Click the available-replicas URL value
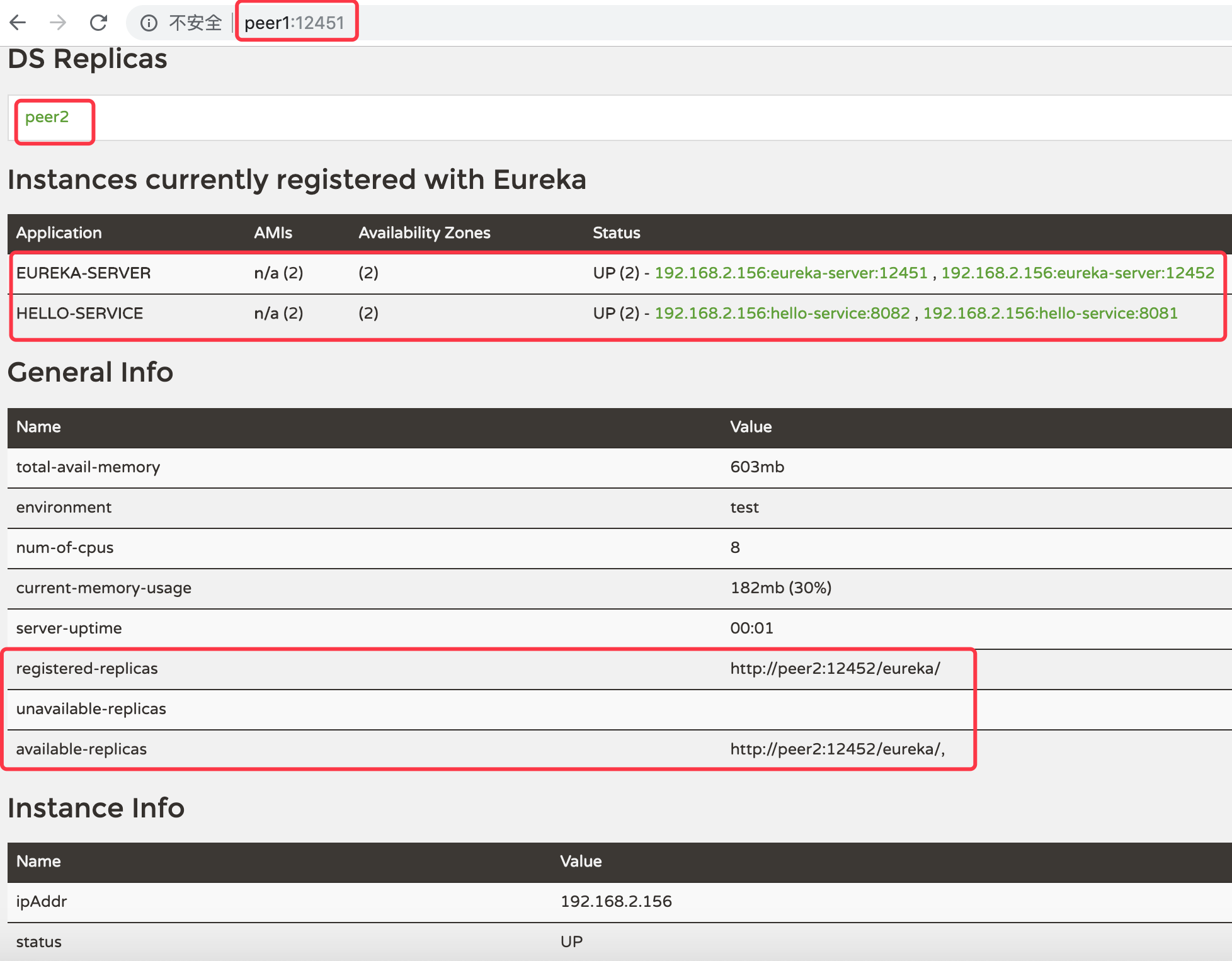The image size is (1232, 961). click(x=837, y=749)
